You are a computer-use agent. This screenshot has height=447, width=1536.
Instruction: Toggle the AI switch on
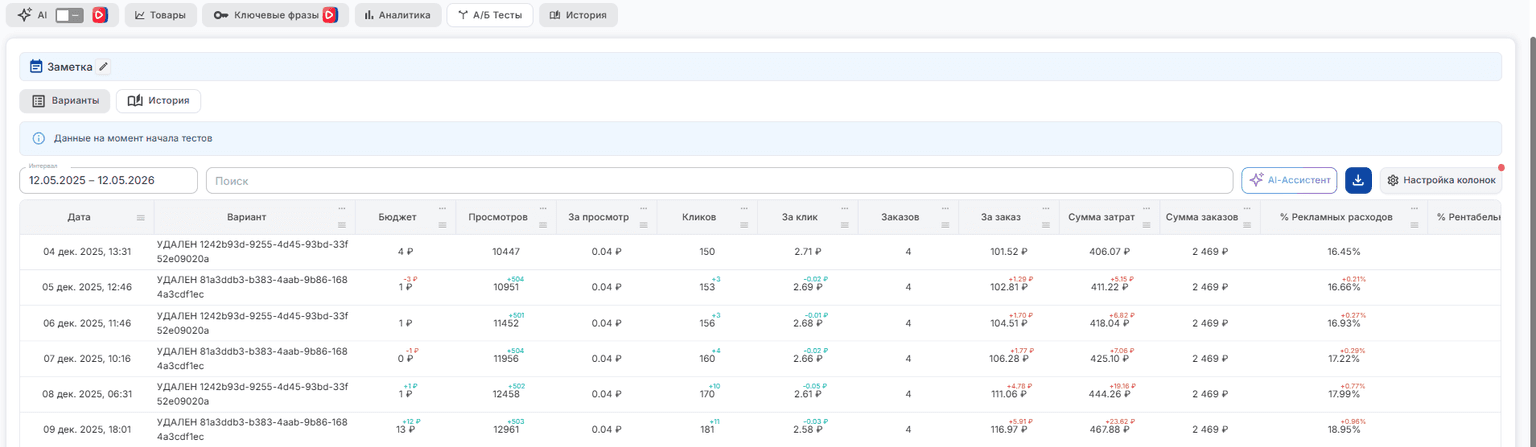coord(69,15)
